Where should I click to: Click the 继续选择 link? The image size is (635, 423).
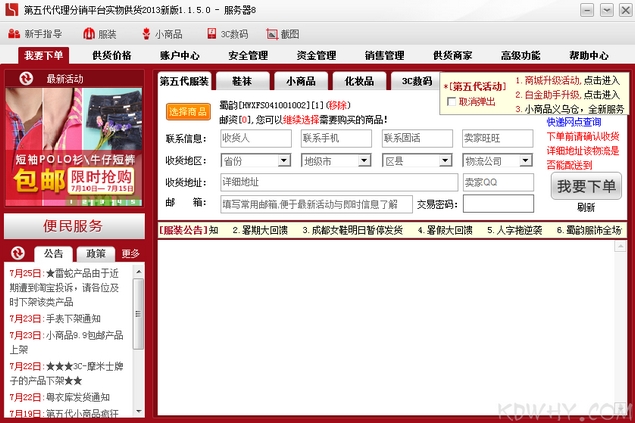click(x=301, y=120)
